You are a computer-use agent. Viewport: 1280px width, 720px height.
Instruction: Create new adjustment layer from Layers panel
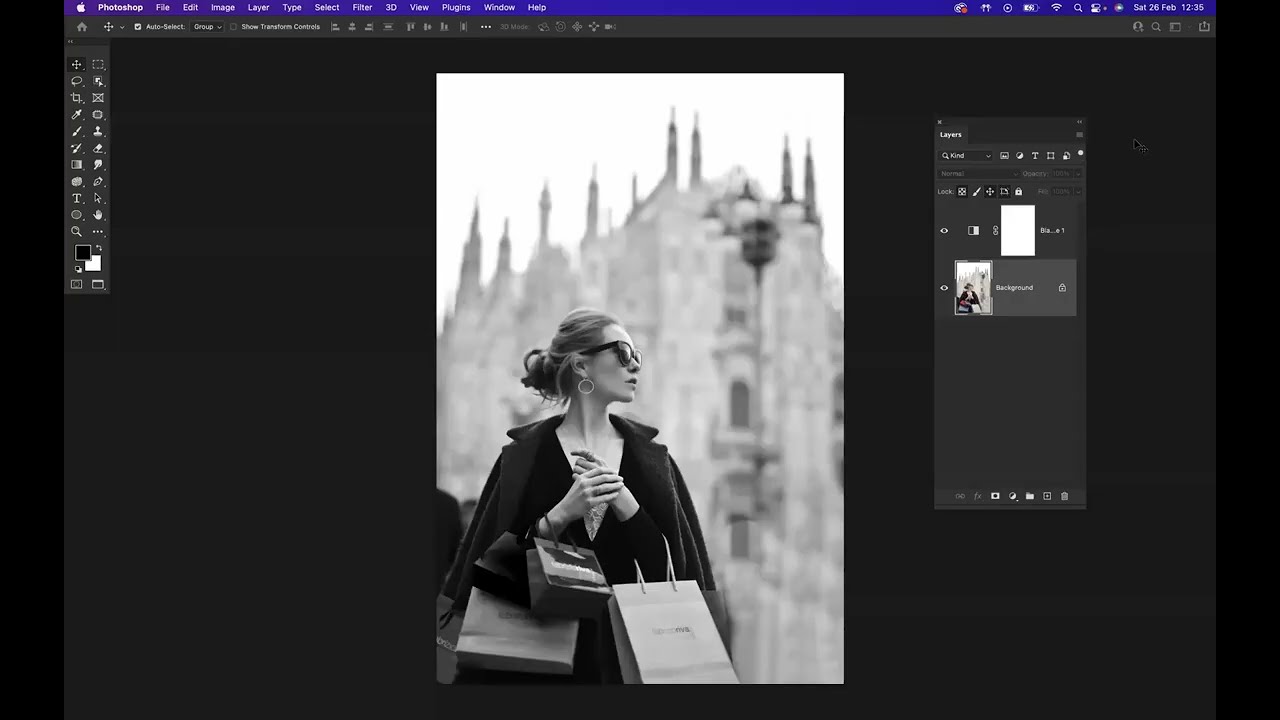click(1012, 496)
